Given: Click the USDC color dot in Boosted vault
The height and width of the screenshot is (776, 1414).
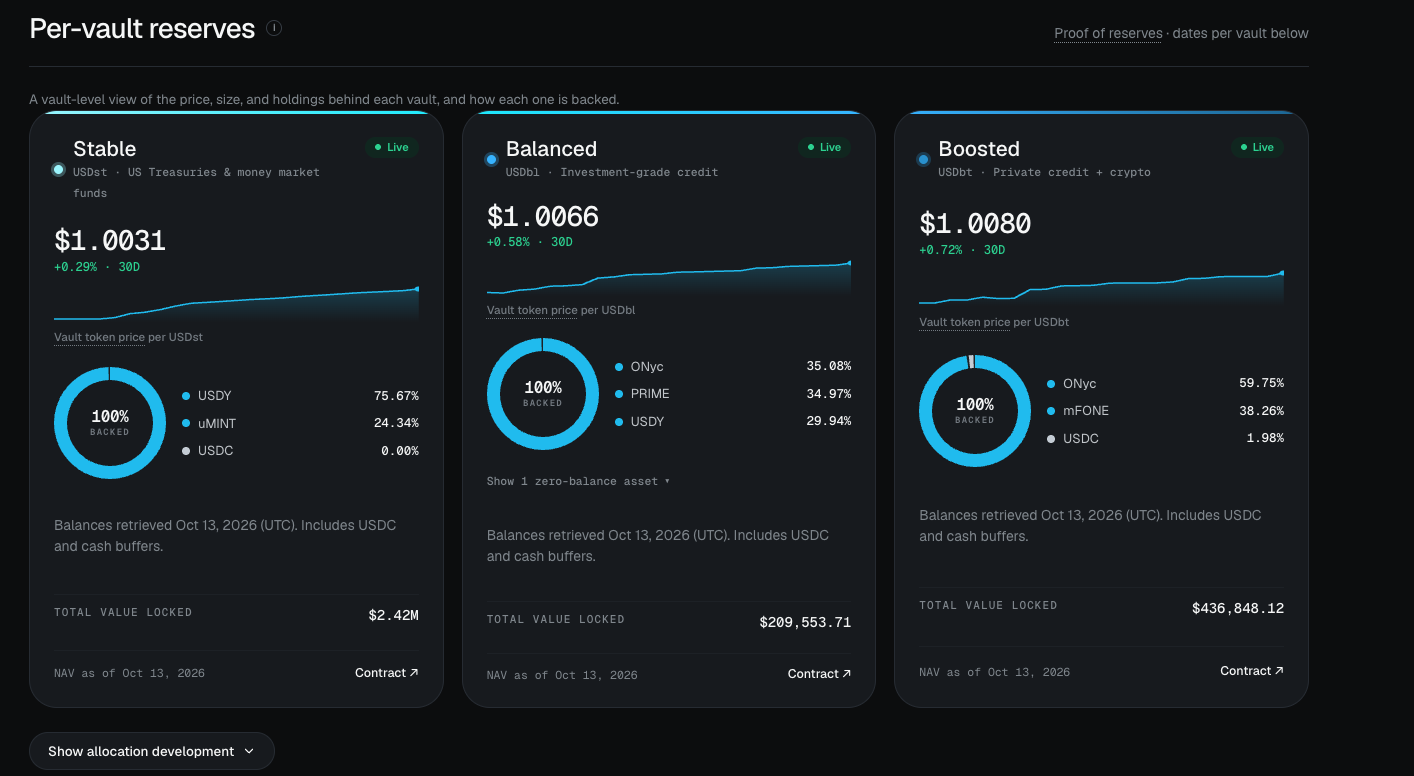Looking at the screenshot, I should [x=1051, y=439].
